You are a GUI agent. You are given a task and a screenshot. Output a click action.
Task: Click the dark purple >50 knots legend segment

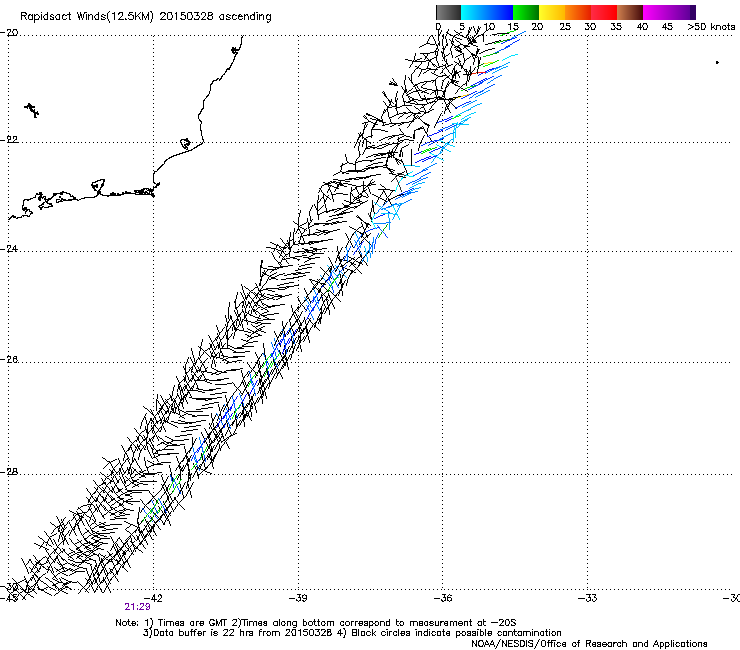[692, 12]
